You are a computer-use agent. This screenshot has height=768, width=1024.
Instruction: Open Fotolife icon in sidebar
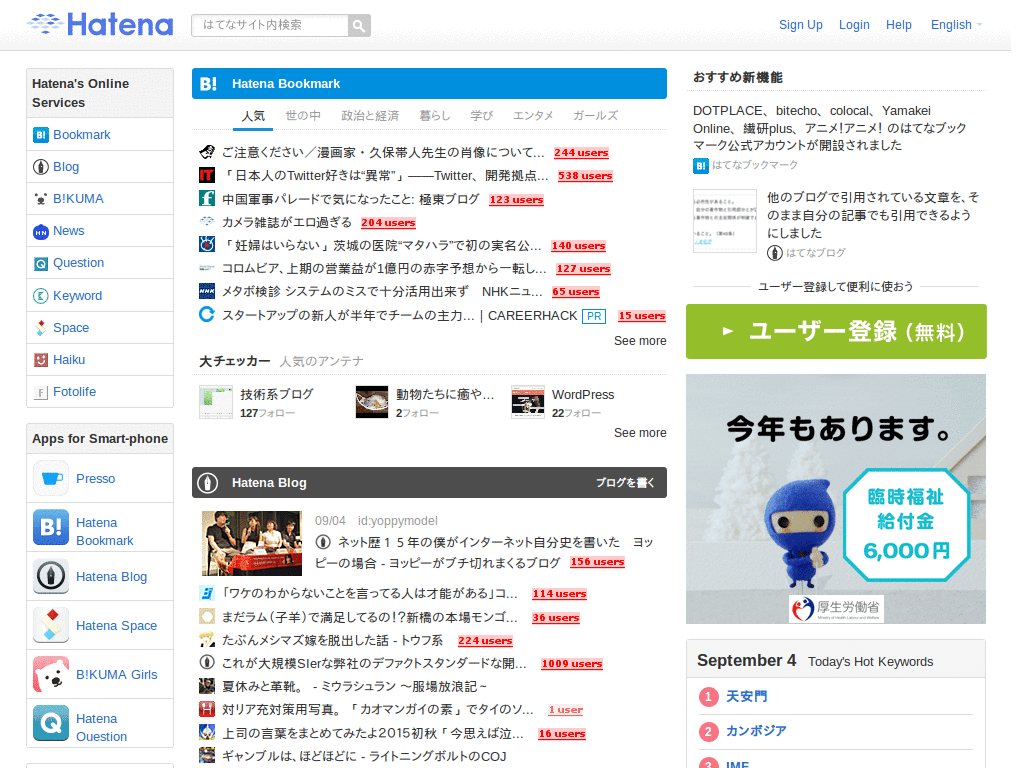(40, 392)
